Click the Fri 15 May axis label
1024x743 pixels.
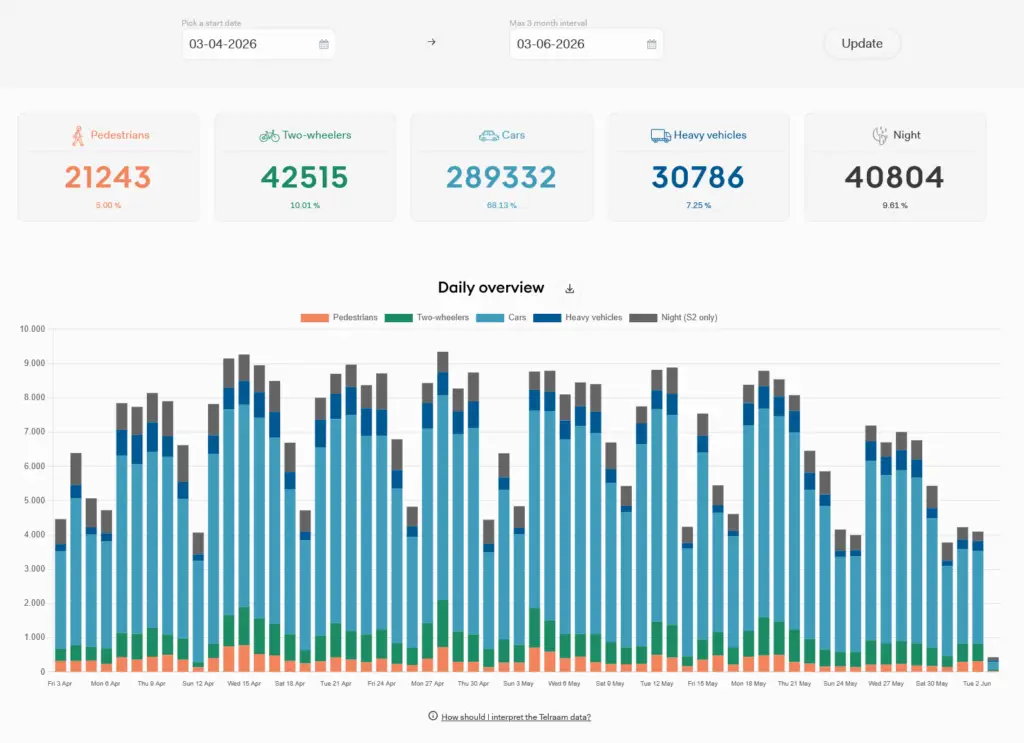[702, 684]
